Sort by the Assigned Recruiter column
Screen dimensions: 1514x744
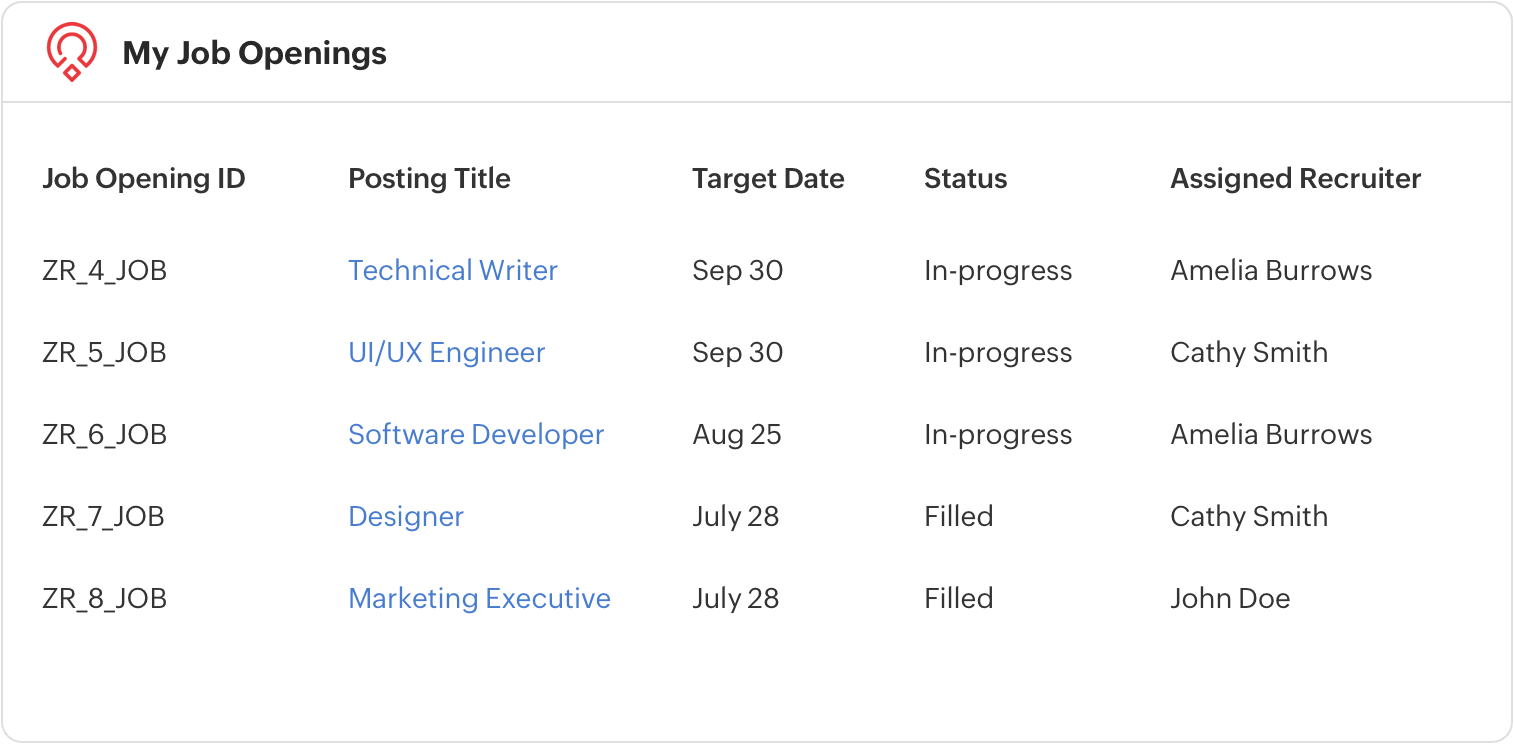tap(1296, 178)
